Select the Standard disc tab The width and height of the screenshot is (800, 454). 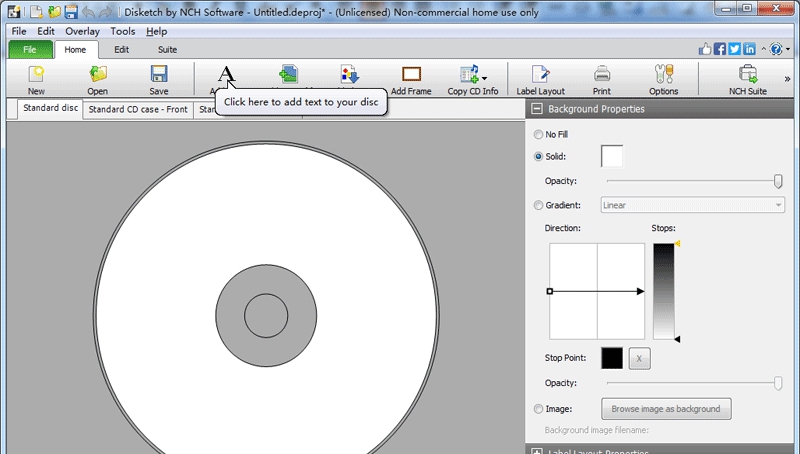pyautogui.click(x=51, y=109)
